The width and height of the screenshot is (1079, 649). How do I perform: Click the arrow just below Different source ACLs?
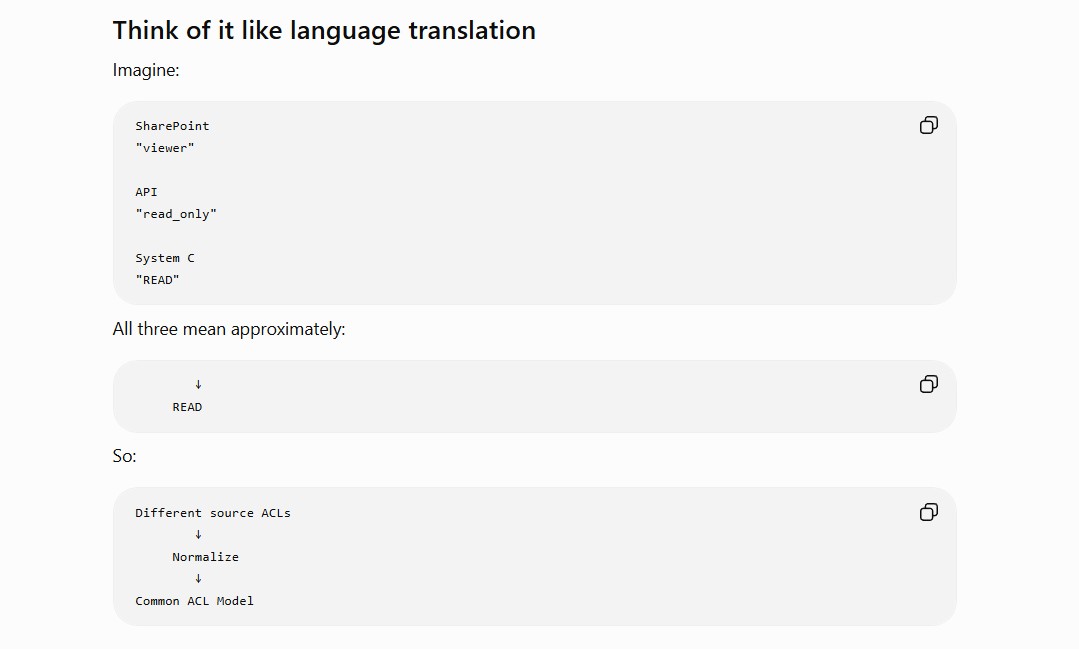coord(198,535)
